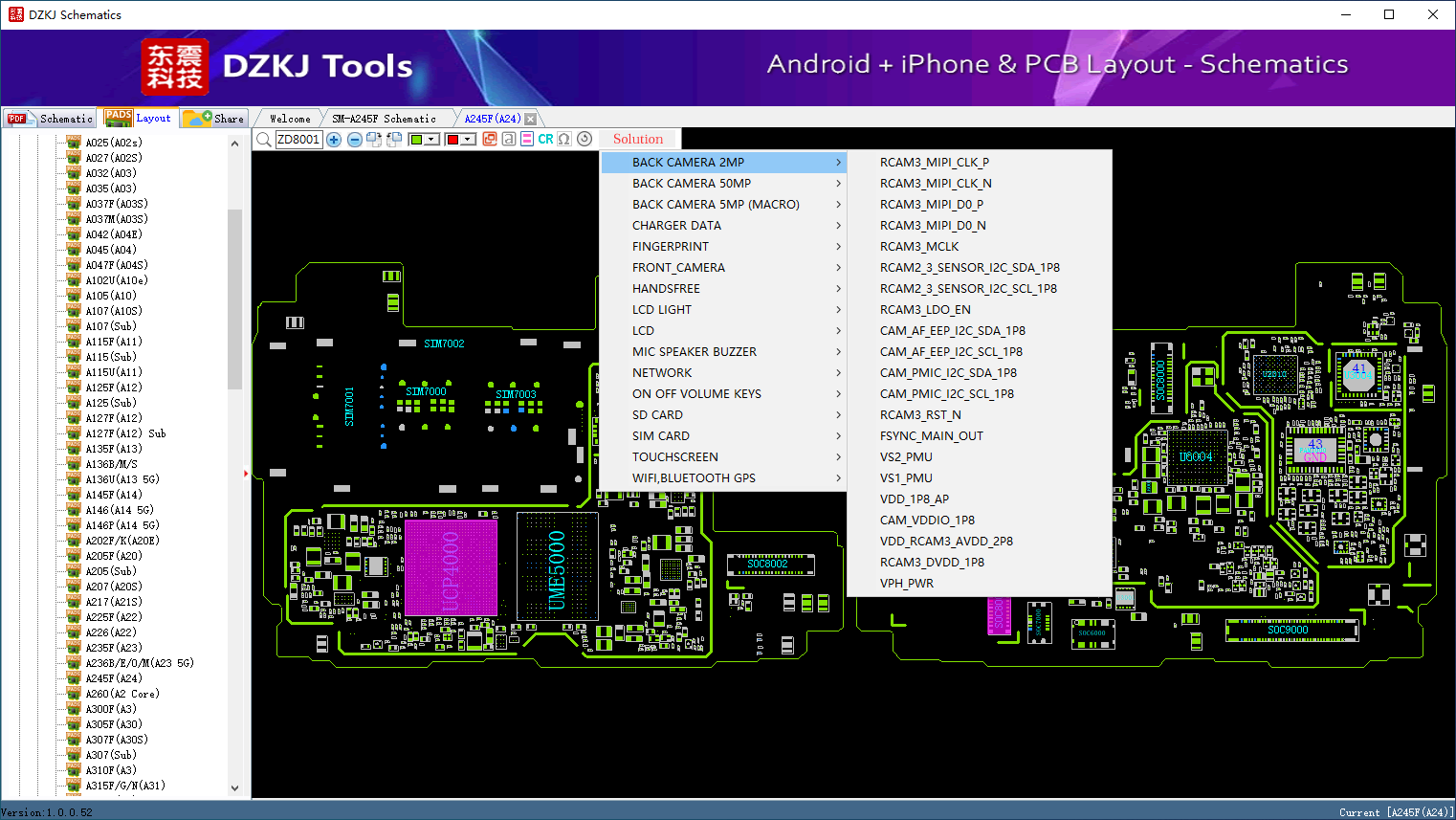Screen dimensions: 1456x820
Task: Click the model list scroll up arrow
Action: click(234, 144)
